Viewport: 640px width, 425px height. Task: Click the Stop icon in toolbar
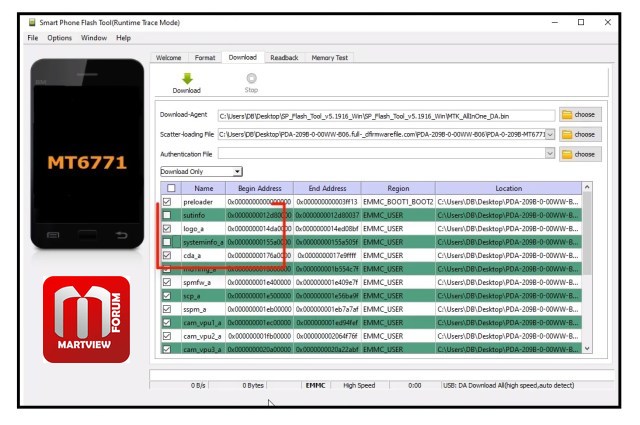pyautogui.click(x=251, y=78)
